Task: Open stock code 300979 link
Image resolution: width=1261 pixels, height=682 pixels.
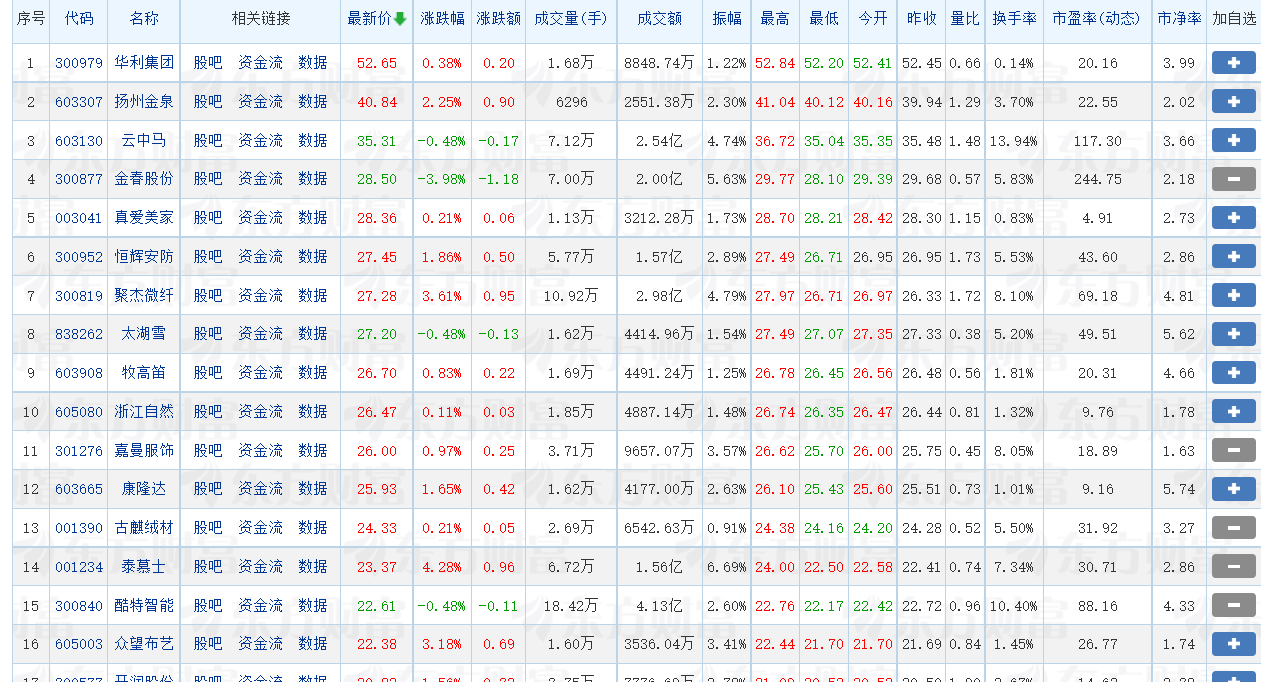Action: (79, 63)
